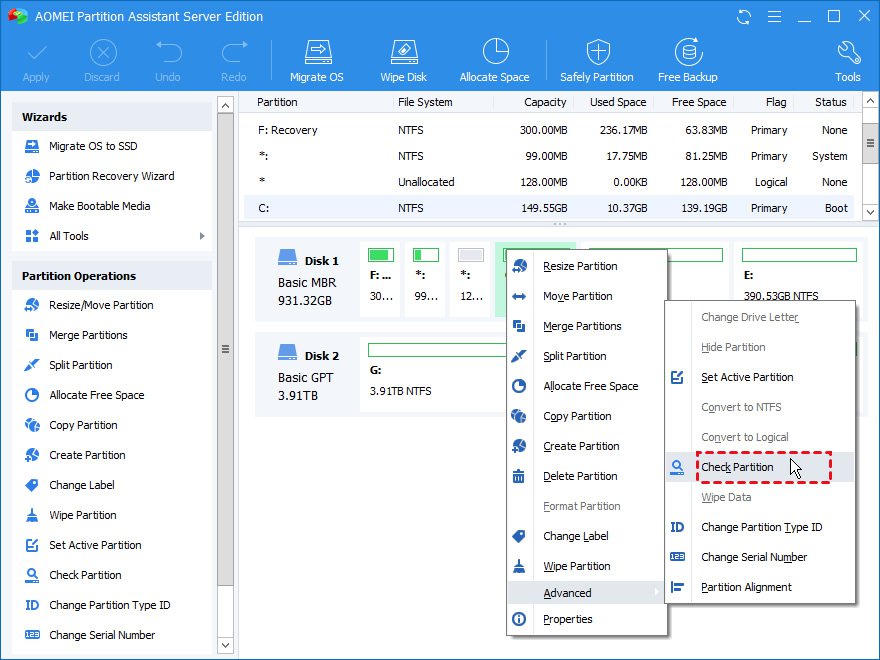Screen dimensions: 880x660
Task: Click the refresh icon in title bar
Action: 744,17
